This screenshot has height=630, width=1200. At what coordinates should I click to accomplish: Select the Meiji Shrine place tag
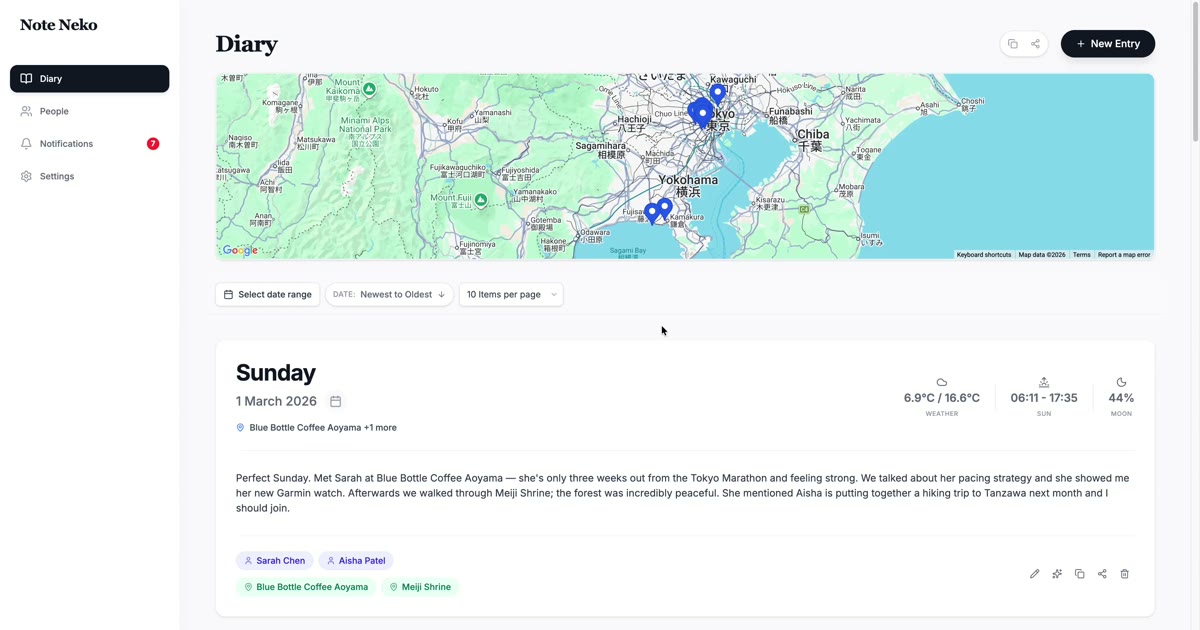[420, 587]
